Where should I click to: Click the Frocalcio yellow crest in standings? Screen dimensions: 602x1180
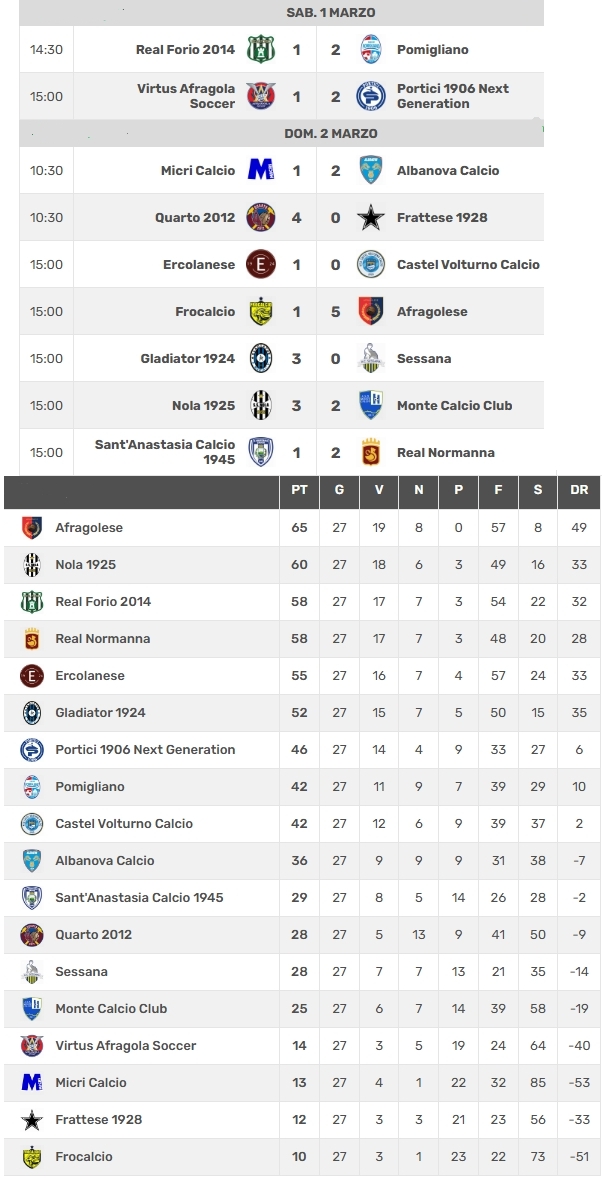click(x=32, y=1157)
